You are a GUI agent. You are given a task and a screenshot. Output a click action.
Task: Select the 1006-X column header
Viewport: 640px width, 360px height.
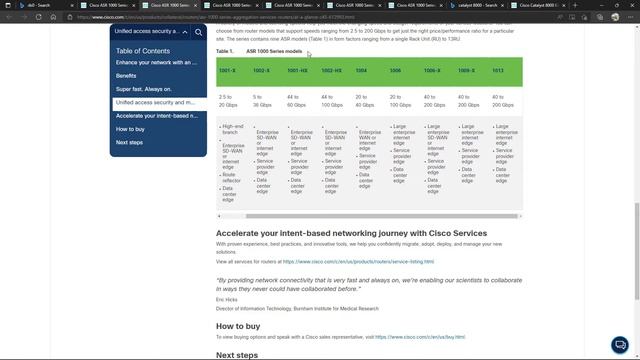(x=432, y=71)
